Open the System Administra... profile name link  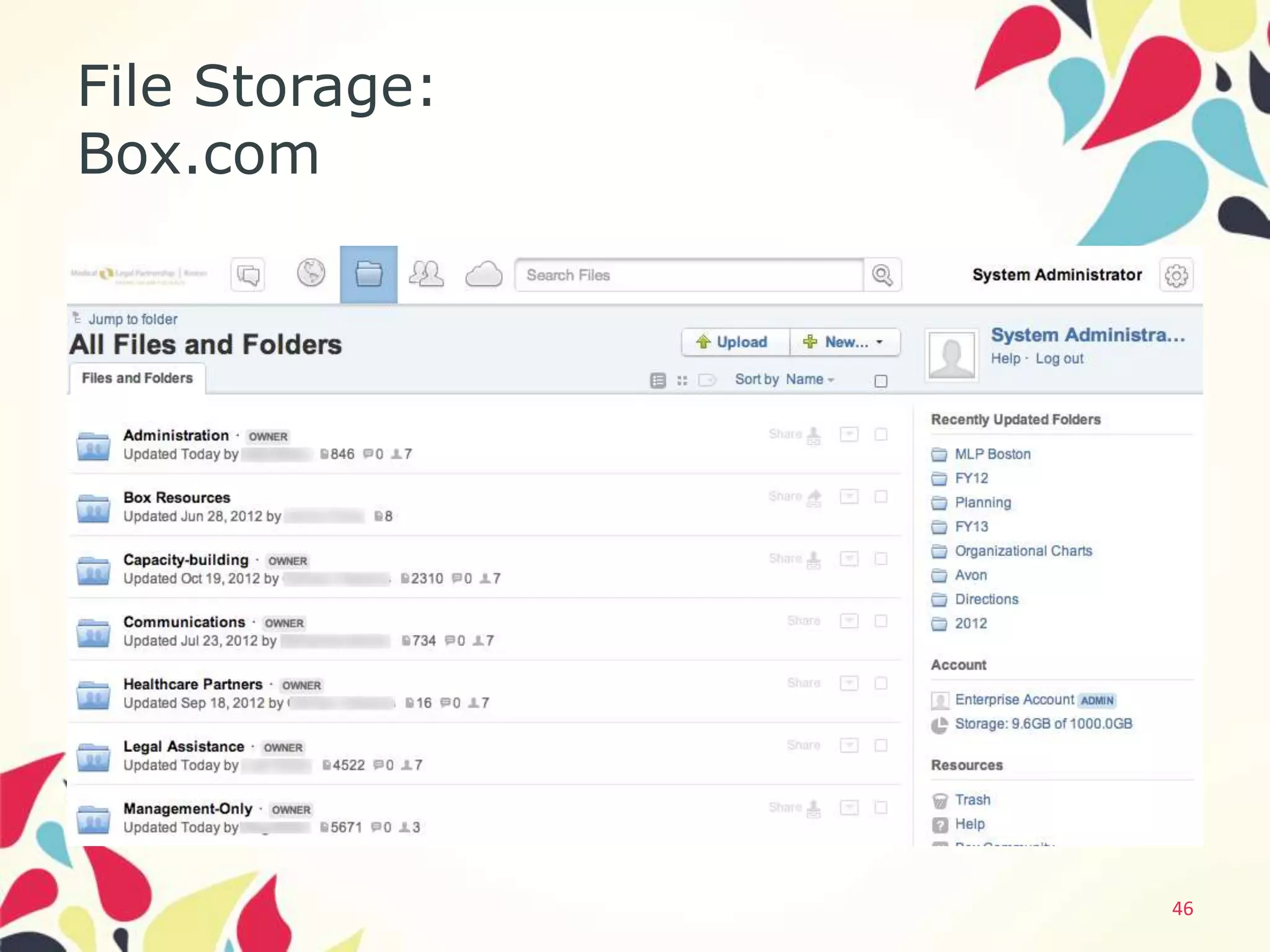click(x=1088, y=335)
